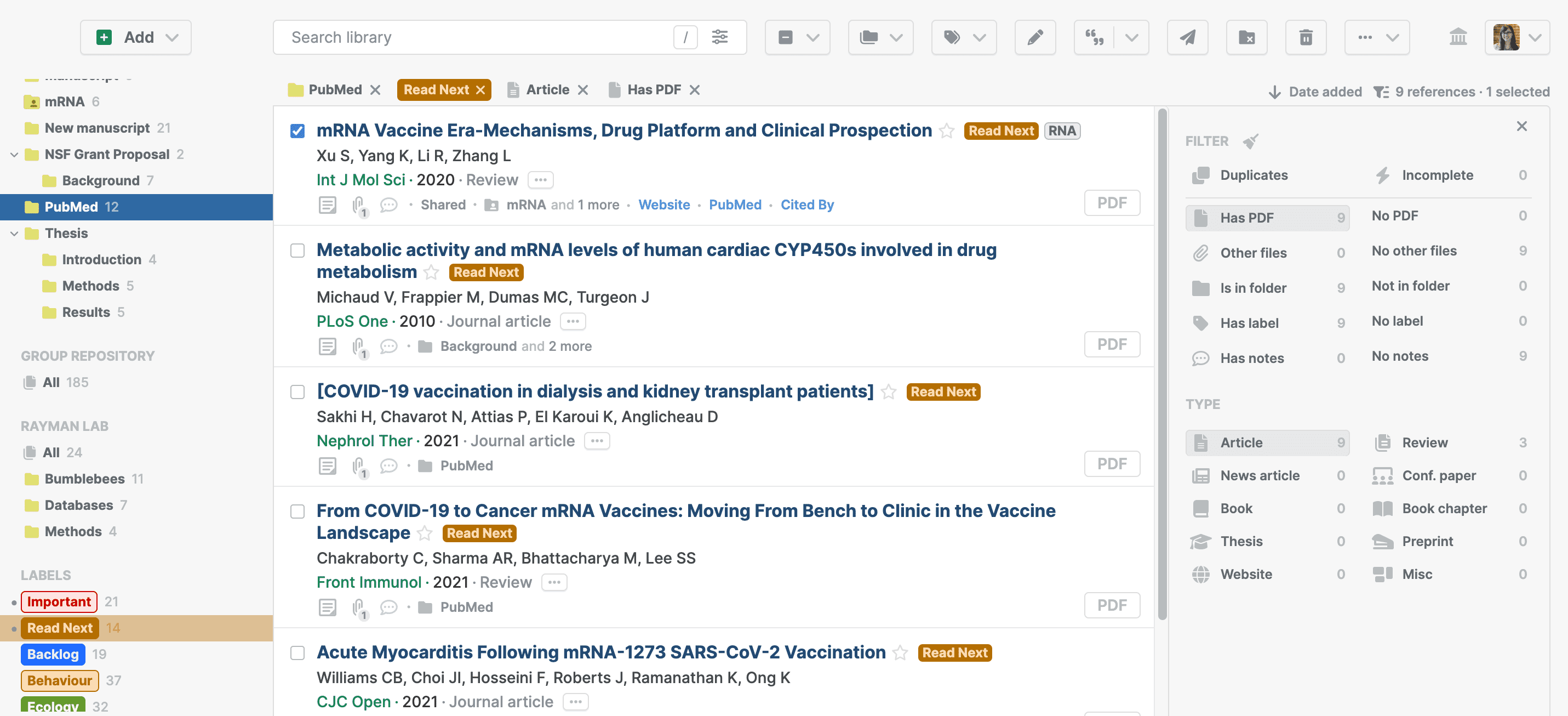Click the remove from folder icon
1568x716 pixels.
[1246, 38]
